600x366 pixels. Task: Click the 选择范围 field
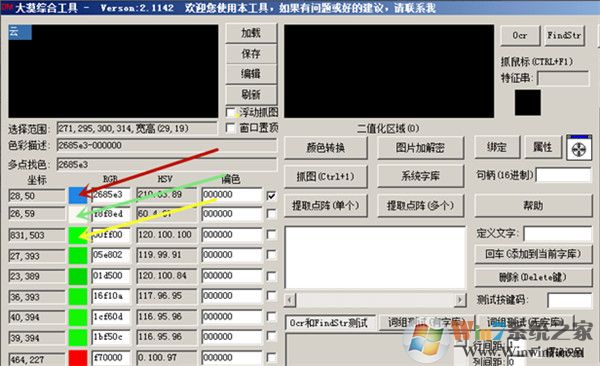137,128
